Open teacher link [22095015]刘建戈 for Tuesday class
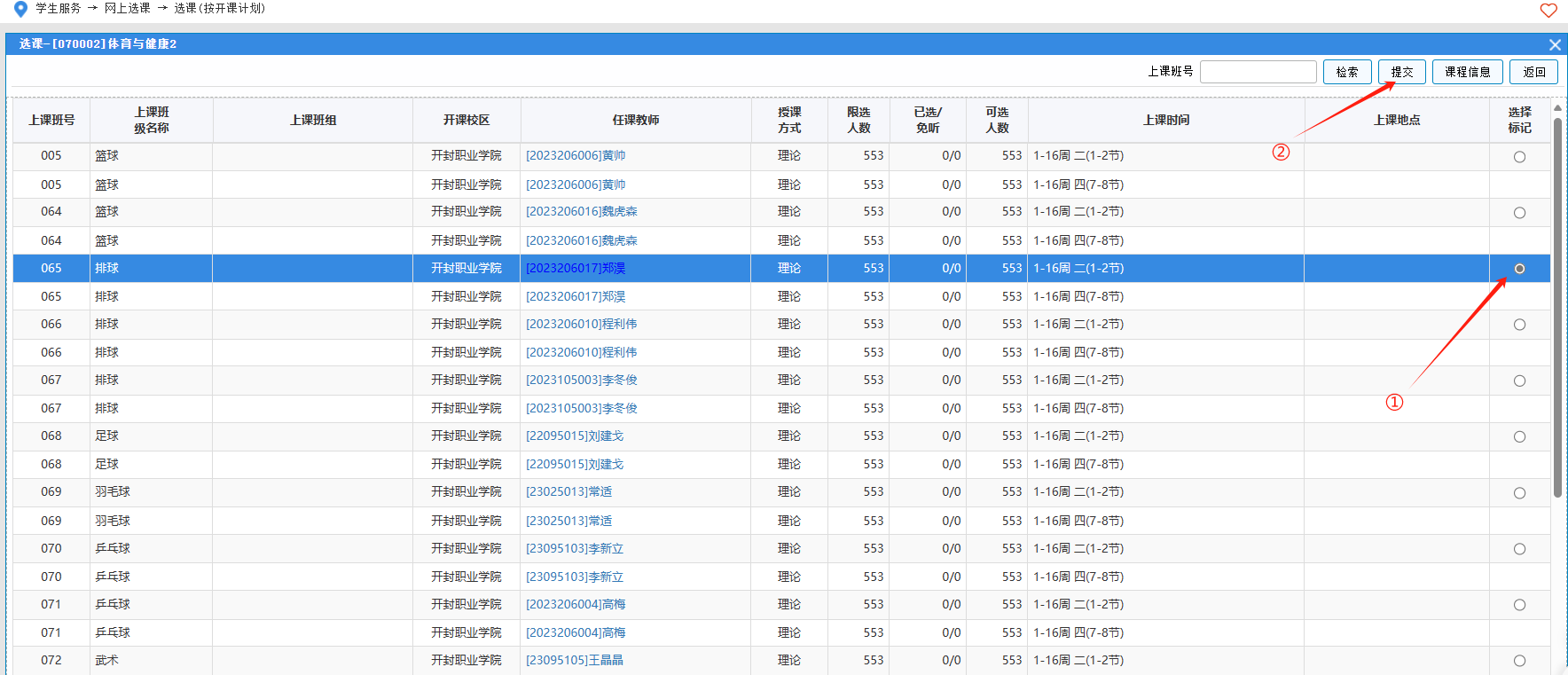Image resolution: width=1568 pixels, height=675 pixels. pos(575,436)
